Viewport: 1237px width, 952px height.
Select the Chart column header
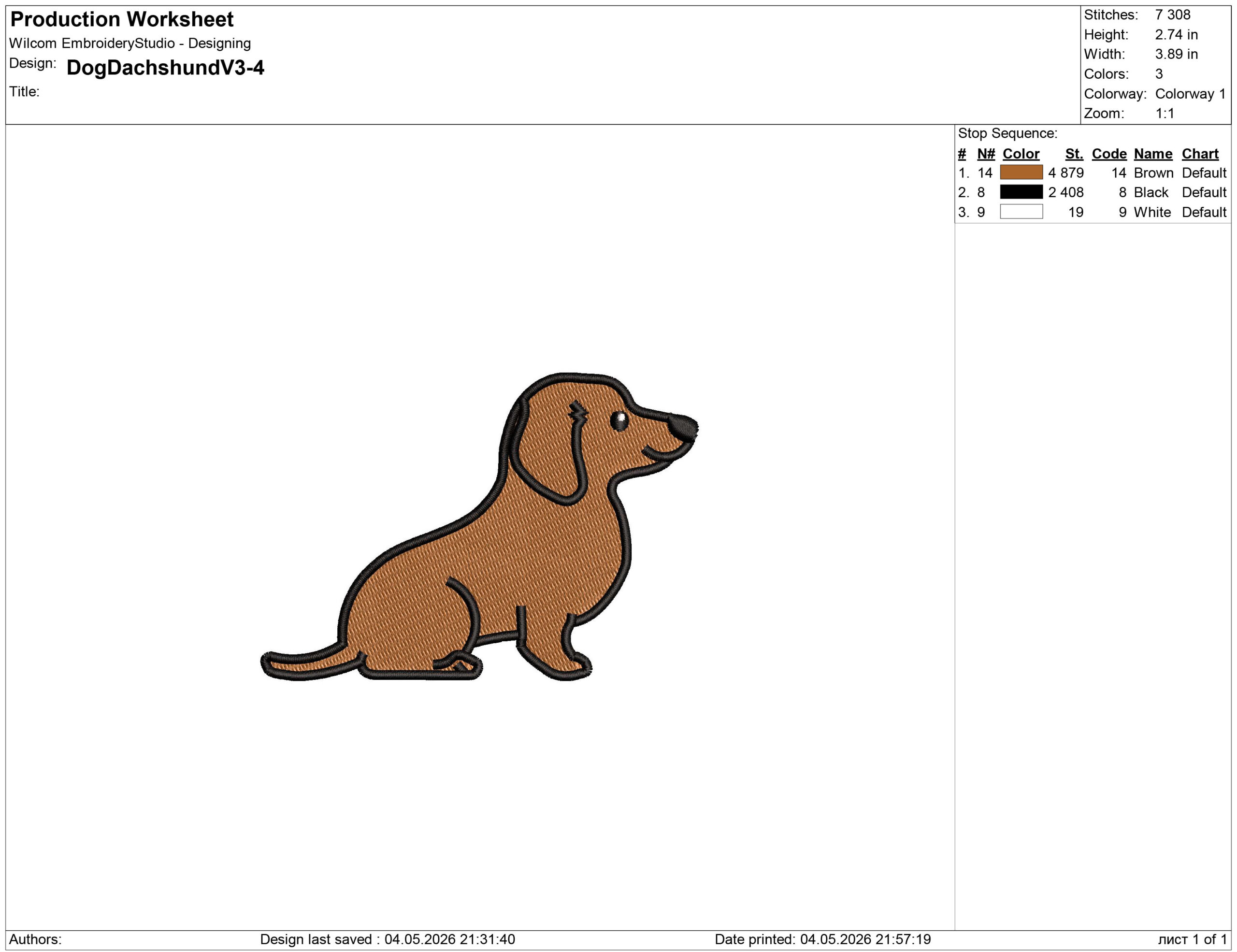point(1200,154)
